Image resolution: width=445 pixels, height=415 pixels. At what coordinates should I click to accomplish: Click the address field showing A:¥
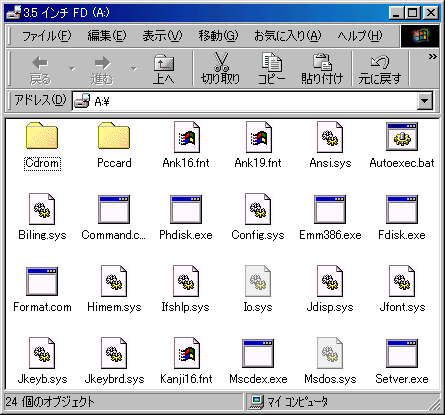[x=245, y=101]
